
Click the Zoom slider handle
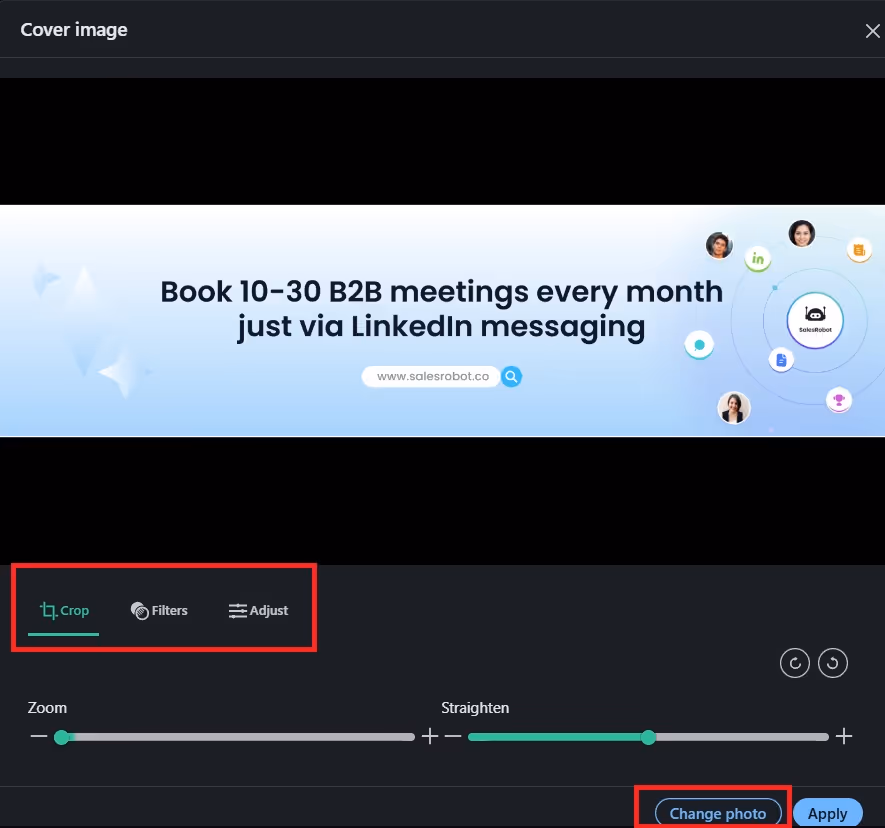[63, 736]
